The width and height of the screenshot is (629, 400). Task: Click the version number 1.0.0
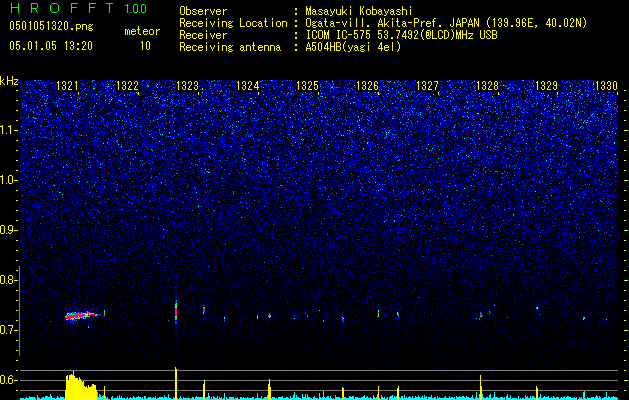pyautogui.click(x=135, y=8)
